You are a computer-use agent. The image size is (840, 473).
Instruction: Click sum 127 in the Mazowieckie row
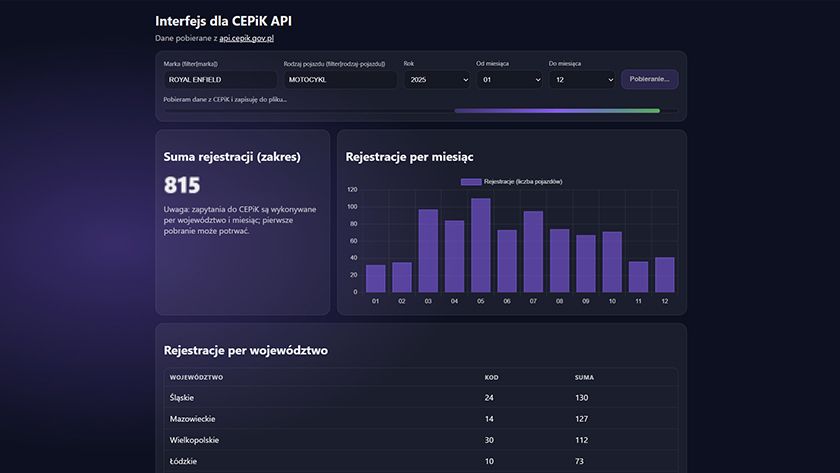[x=581, y=419]
